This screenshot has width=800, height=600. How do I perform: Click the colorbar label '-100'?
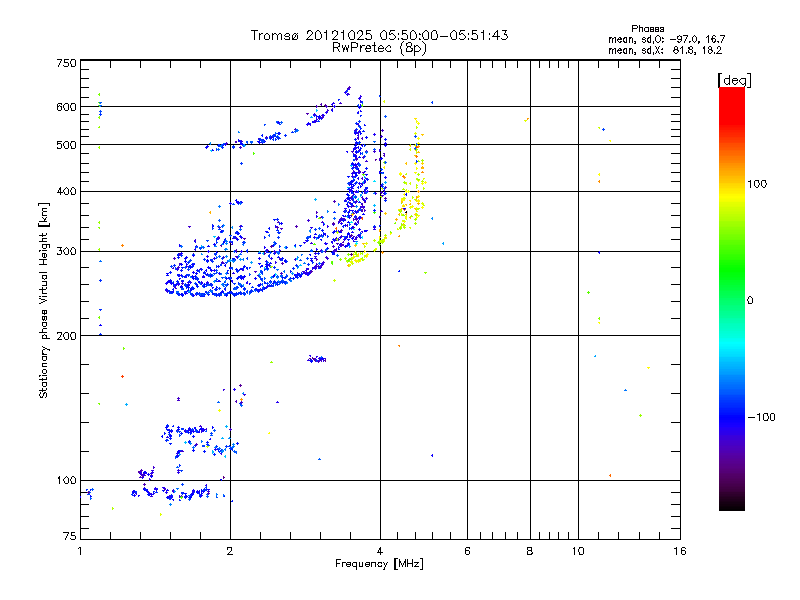click(x=761, y=417)
